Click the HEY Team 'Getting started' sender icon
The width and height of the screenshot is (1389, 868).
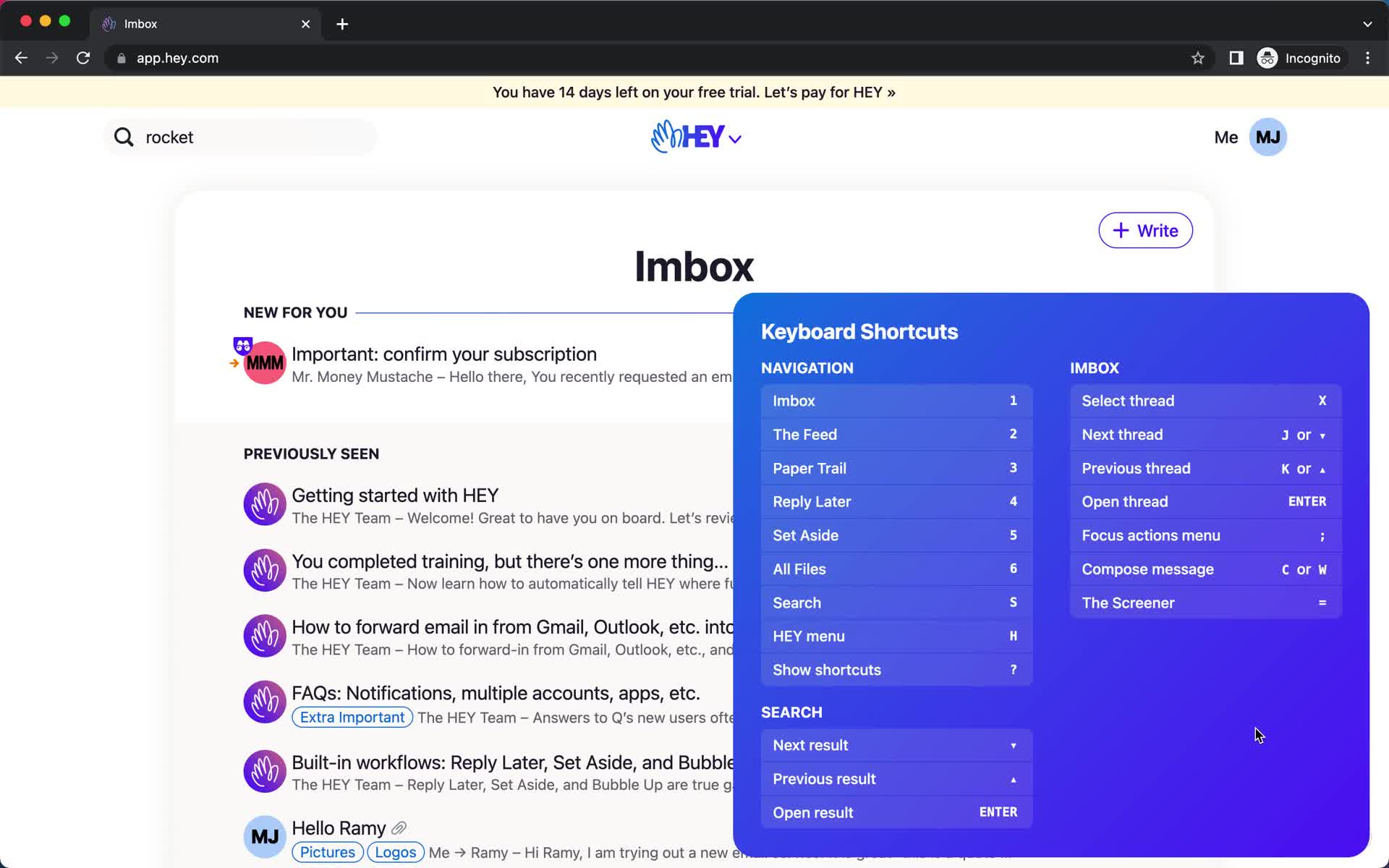264,504
